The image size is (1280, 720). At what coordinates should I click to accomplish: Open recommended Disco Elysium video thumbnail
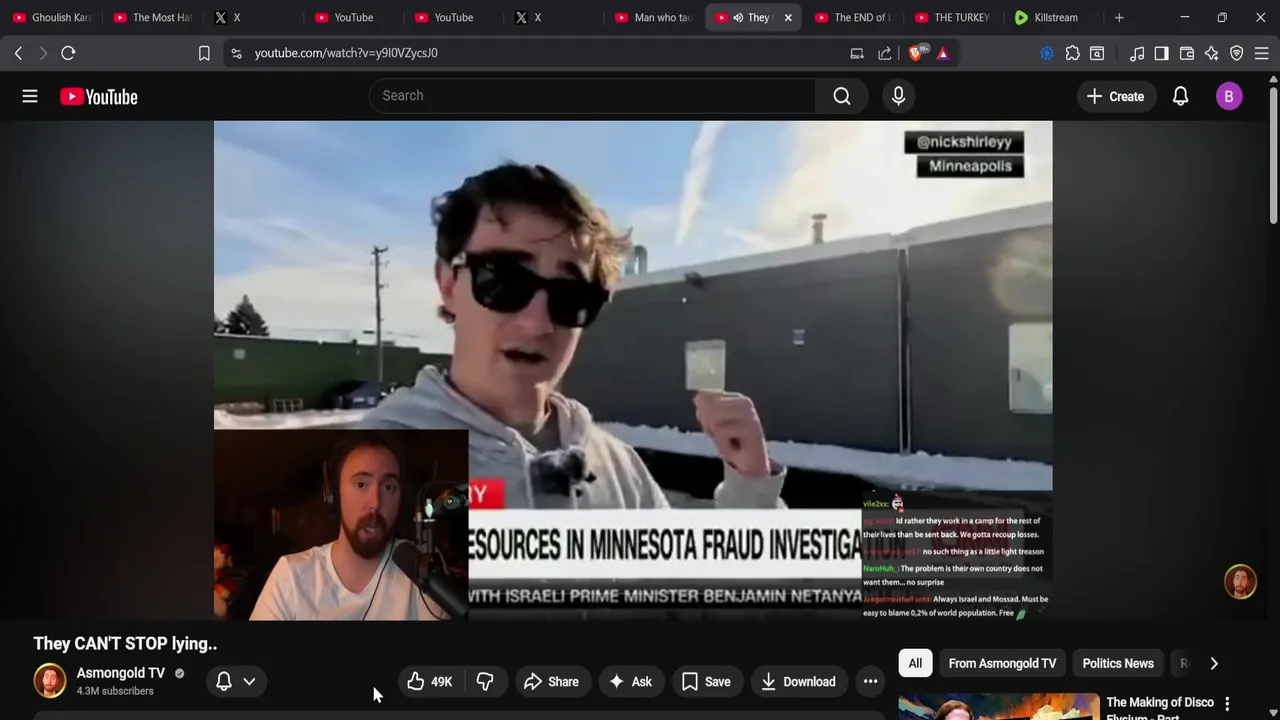(x=999, y=707)
